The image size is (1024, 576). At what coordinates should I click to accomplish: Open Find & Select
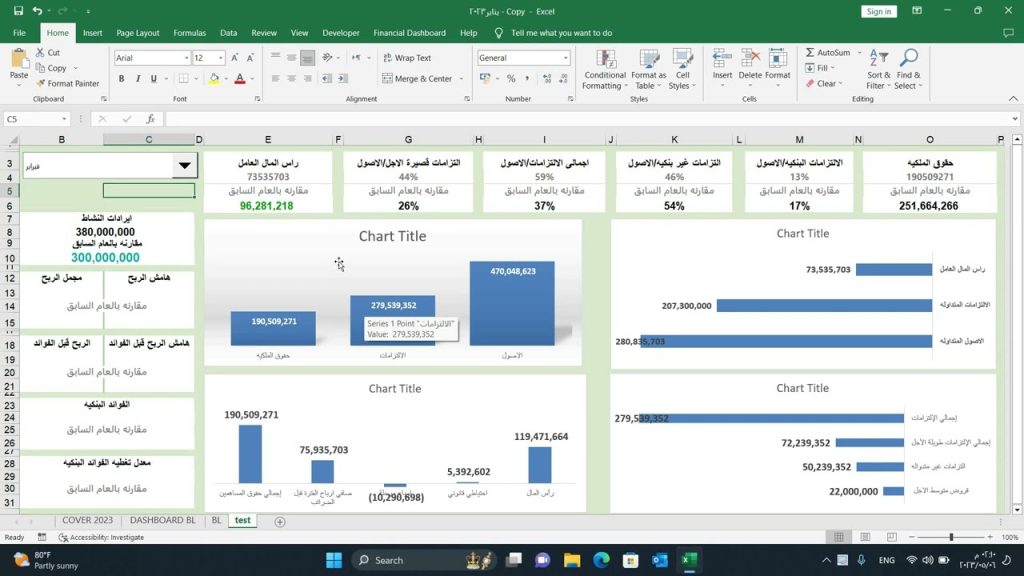click(908, 69)
